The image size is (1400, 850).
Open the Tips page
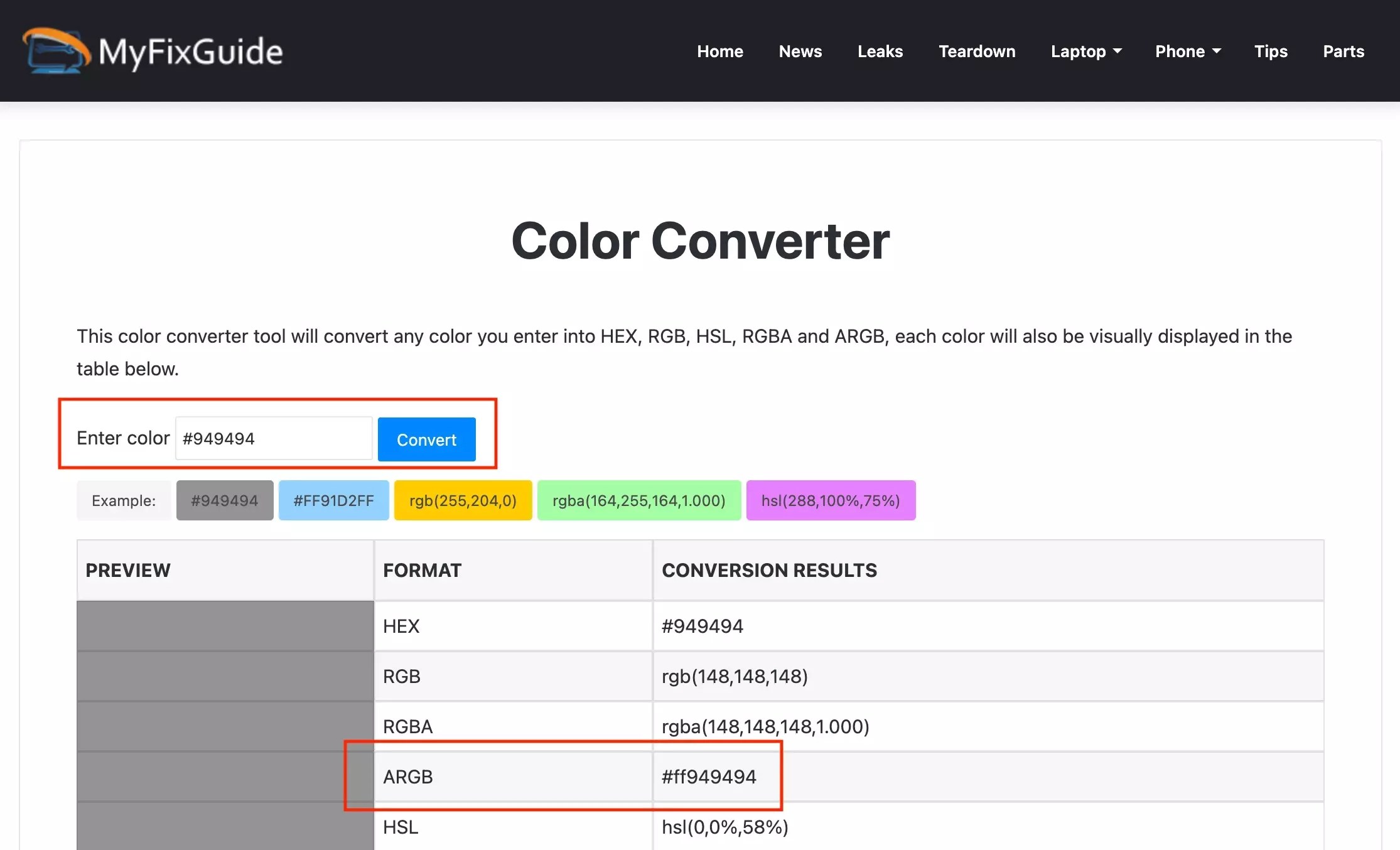coord(1270,51)
